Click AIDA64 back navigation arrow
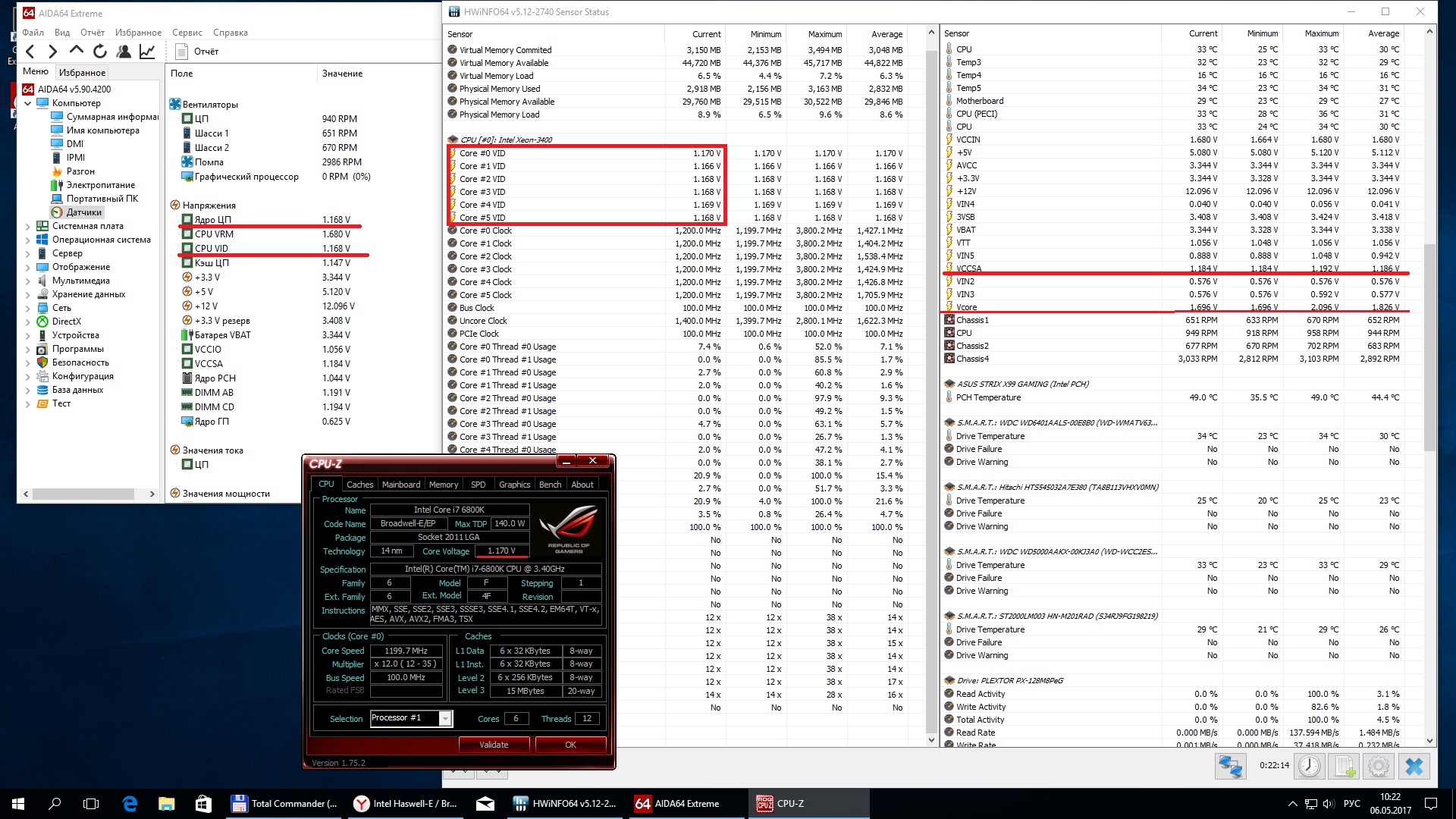Screen dimensions: 1456x819 [x=30, y=52]
